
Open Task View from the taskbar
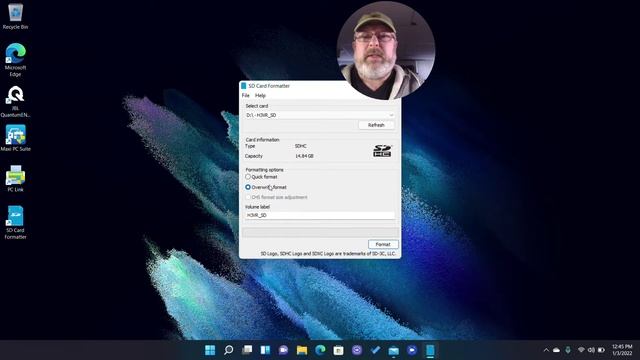pyautogui.click(x=247, y=350)
